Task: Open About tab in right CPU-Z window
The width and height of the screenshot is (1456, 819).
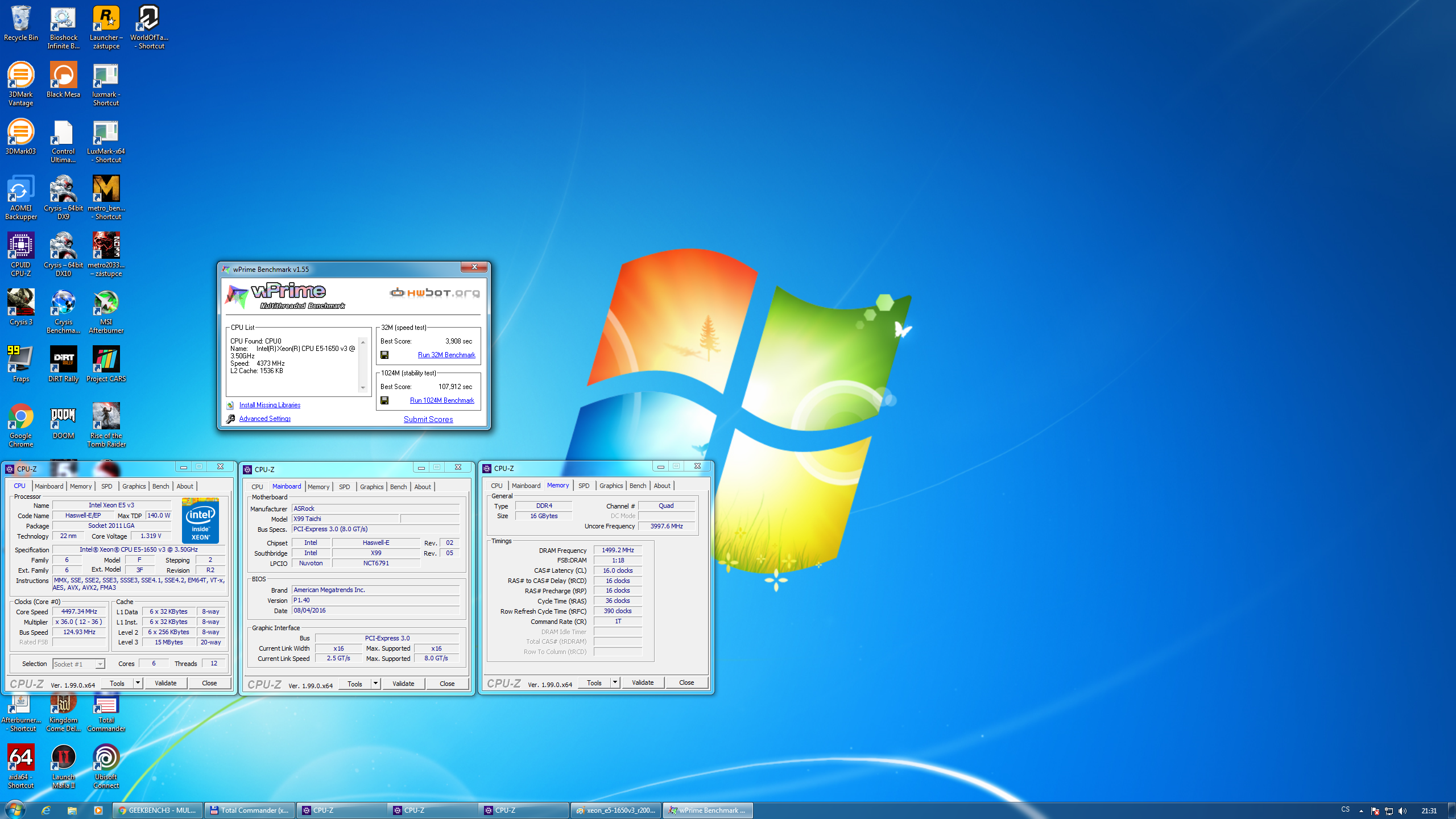Action: [x=662, y=486]
